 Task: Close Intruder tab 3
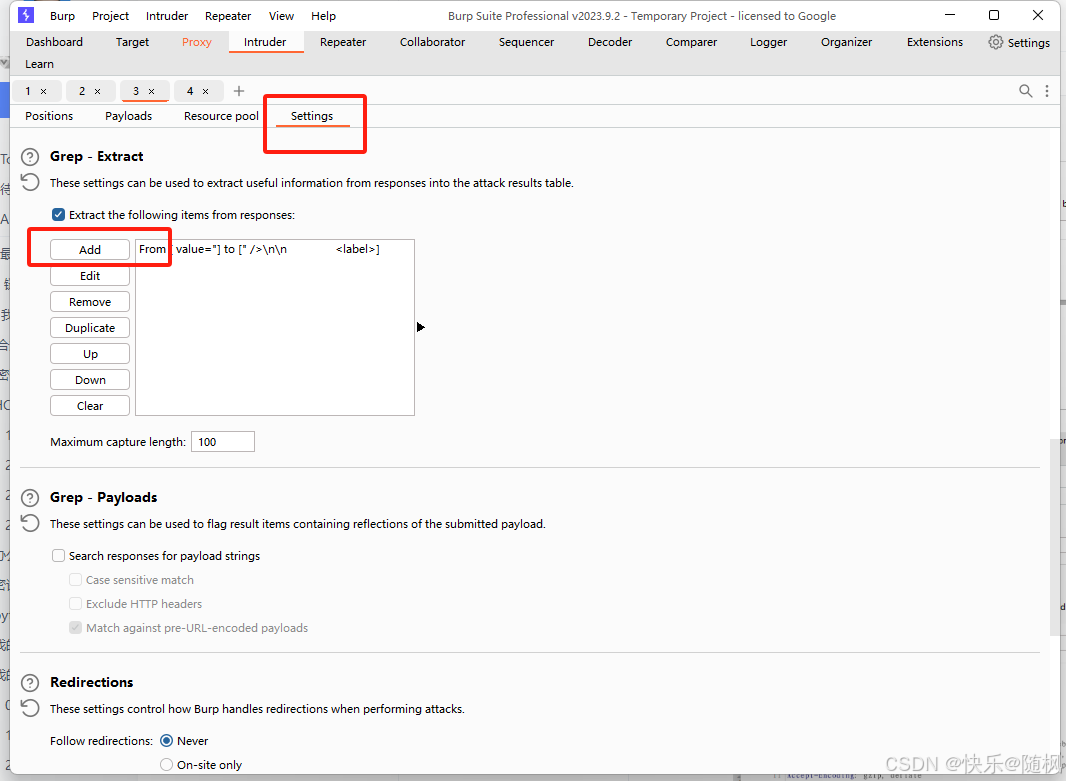[x=152, y=91]
